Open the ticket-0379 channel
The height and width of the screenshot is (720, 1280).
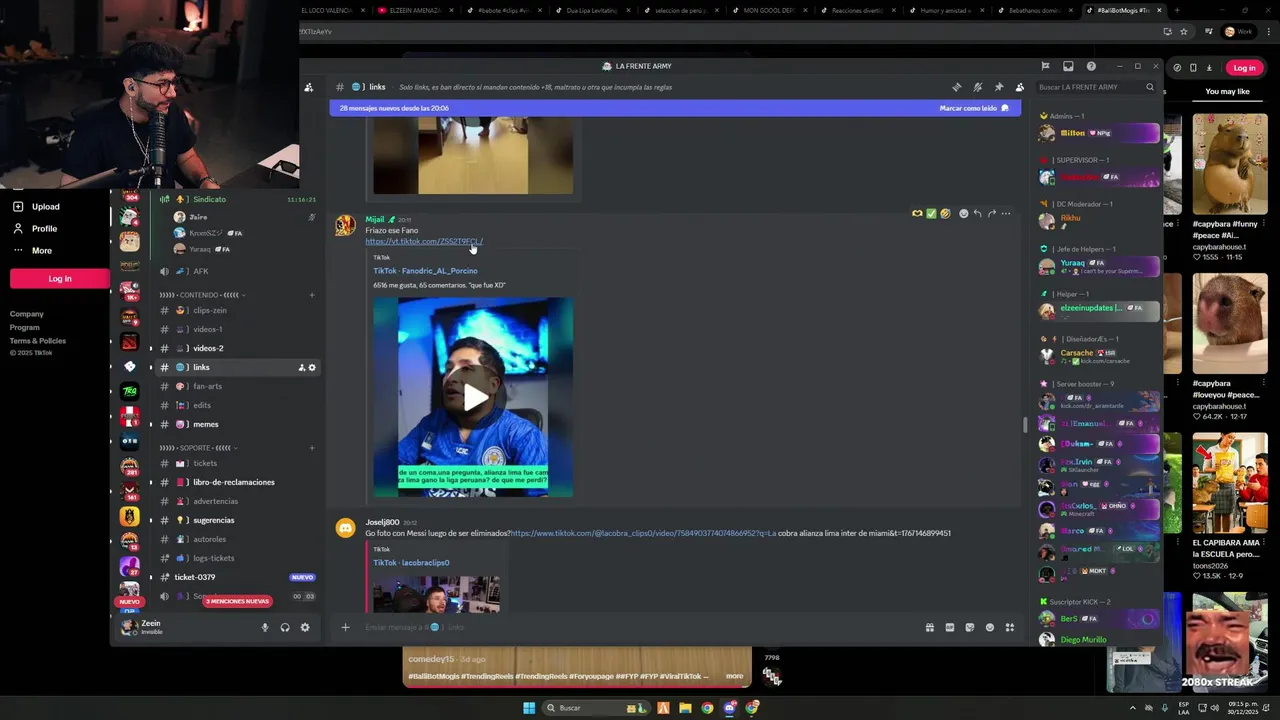pyautogui.click(x=237, y=577)
